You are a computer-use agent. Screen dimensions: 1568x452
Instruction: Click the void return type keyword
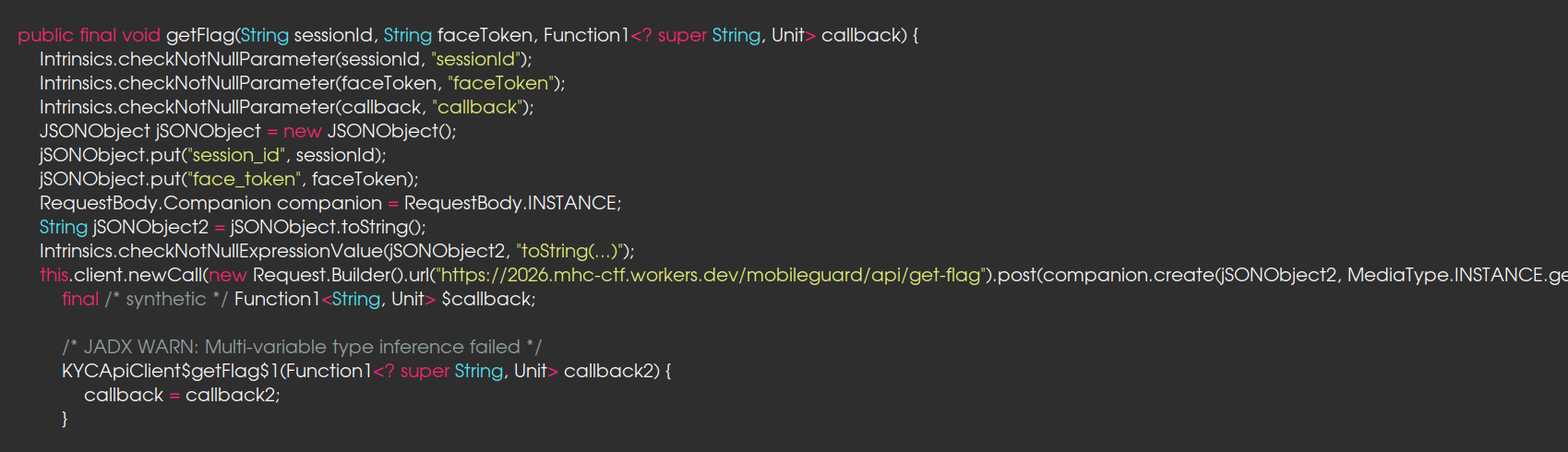[x=140, y=35]
